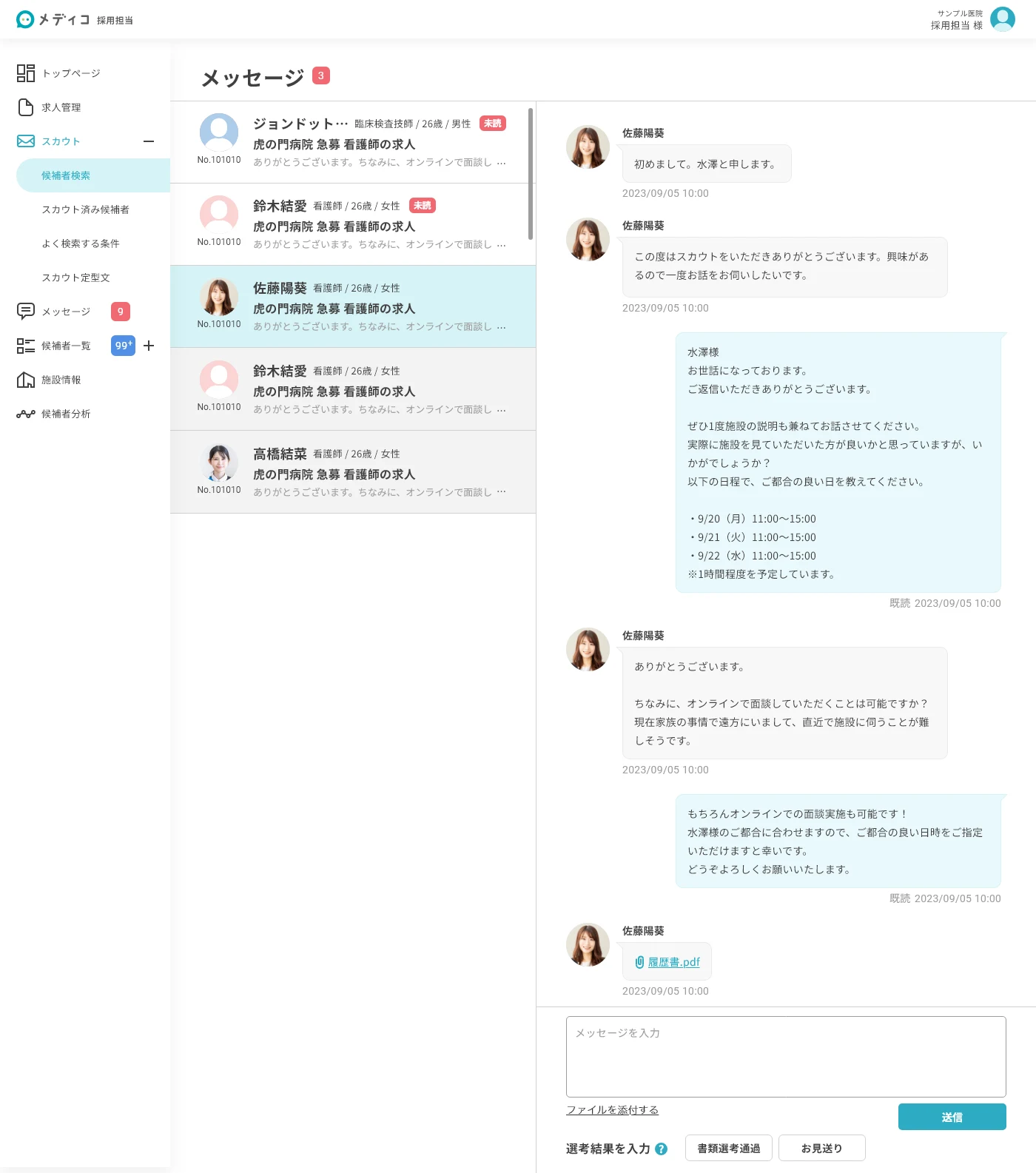
Task: Click the 採用担当 様 account name
Action: click(957, 25)
